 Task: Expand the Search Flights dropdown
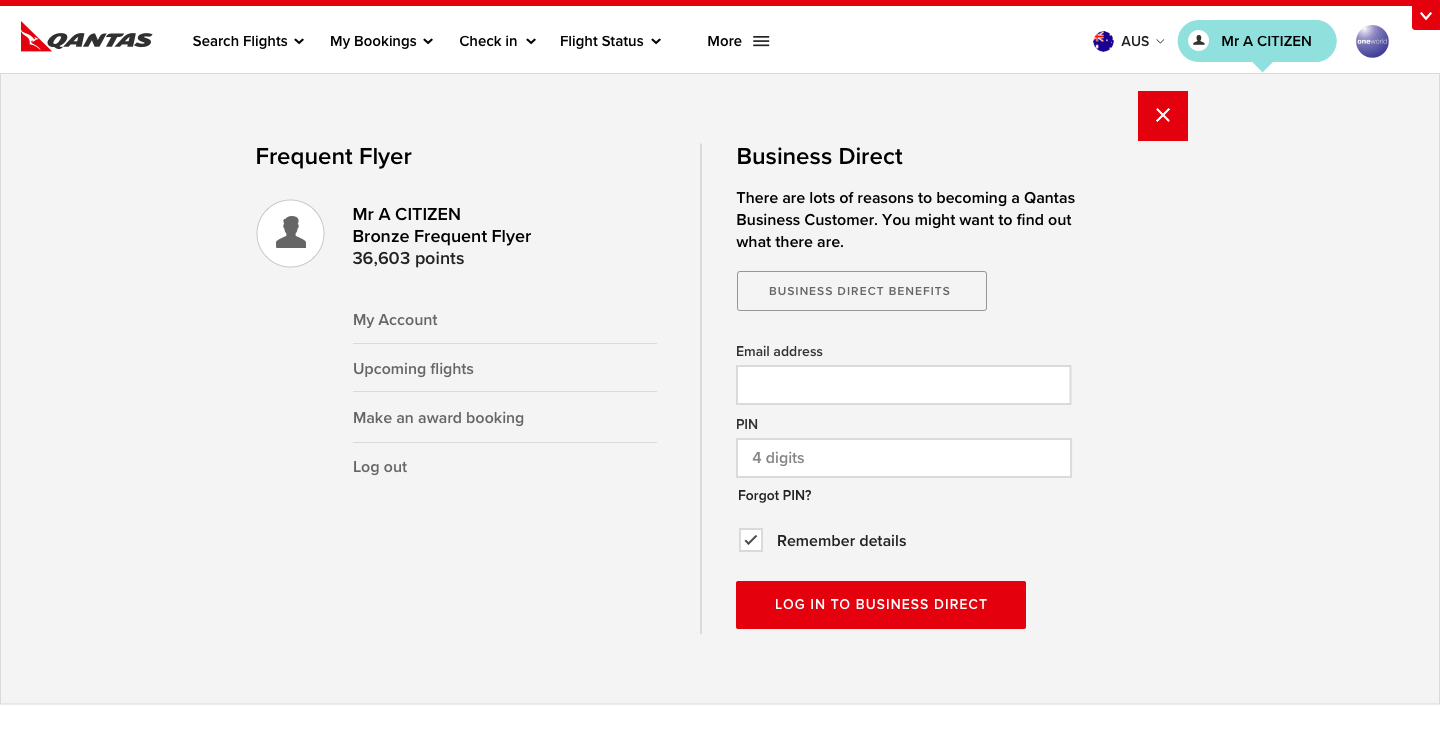pyautogui.click(x=248, y=41)
